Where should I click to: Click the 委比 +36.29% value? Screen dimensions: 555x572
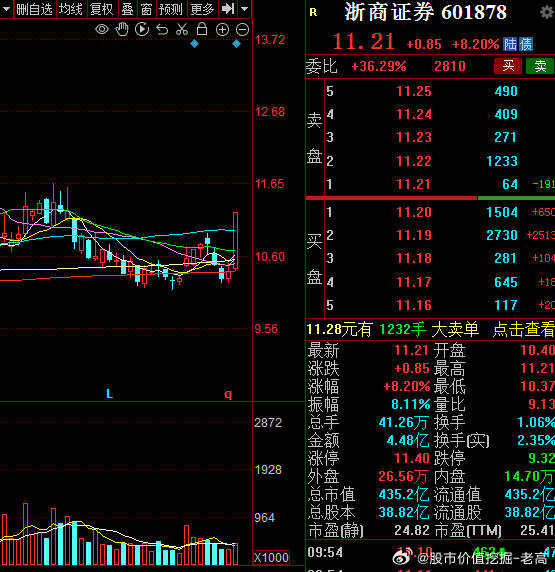[x=378, y=66]
